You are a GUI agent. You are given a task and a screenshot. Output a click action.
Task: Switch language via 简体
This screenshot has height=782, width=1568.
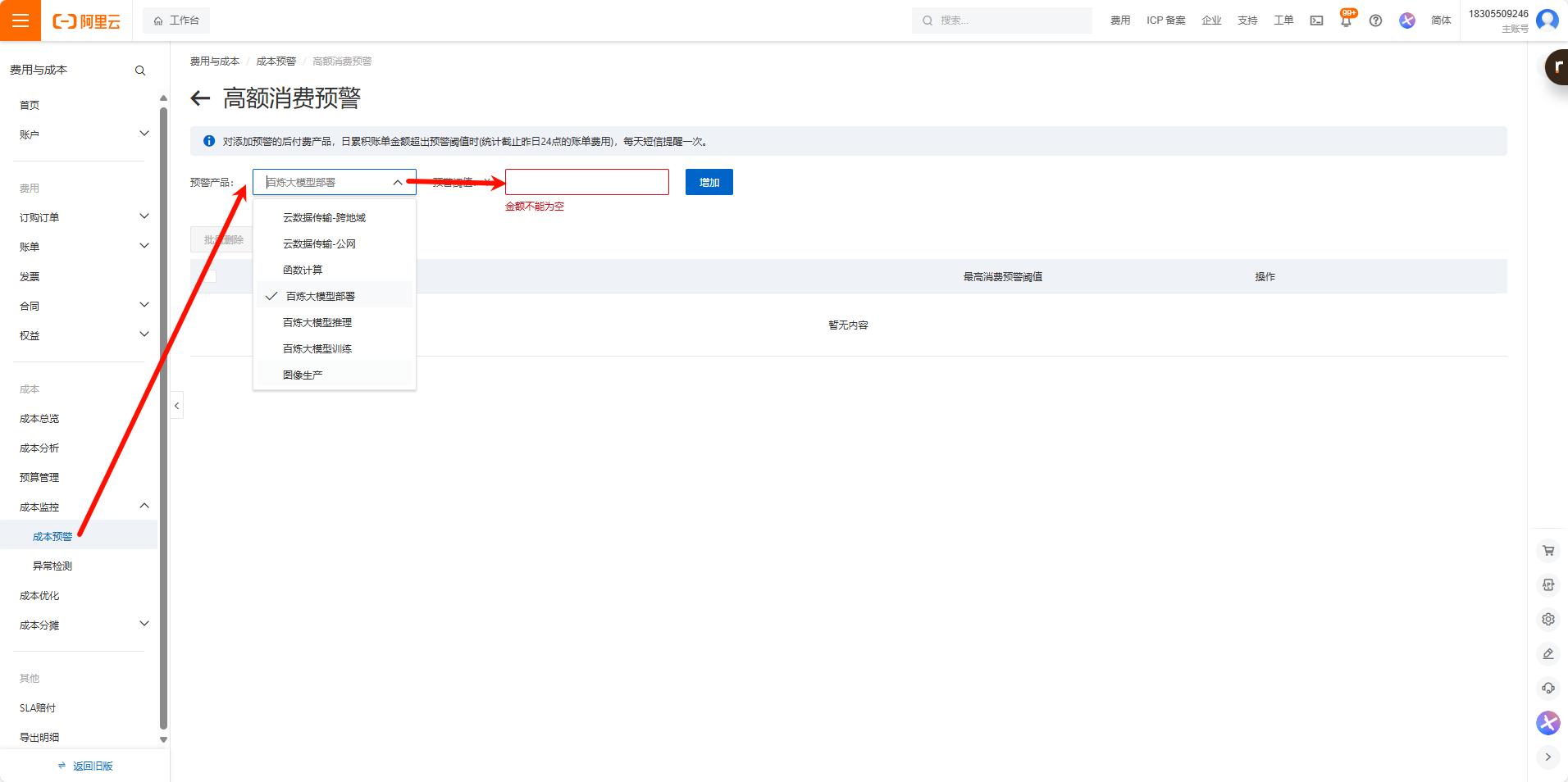pos(1441,20)
